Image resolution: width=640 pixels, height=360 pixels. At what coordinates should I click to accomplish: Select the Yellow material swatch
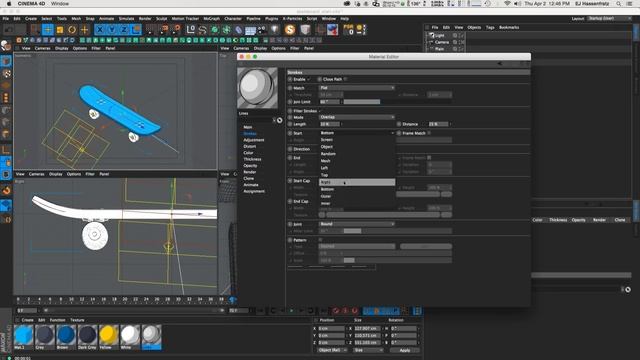[109, 337]
